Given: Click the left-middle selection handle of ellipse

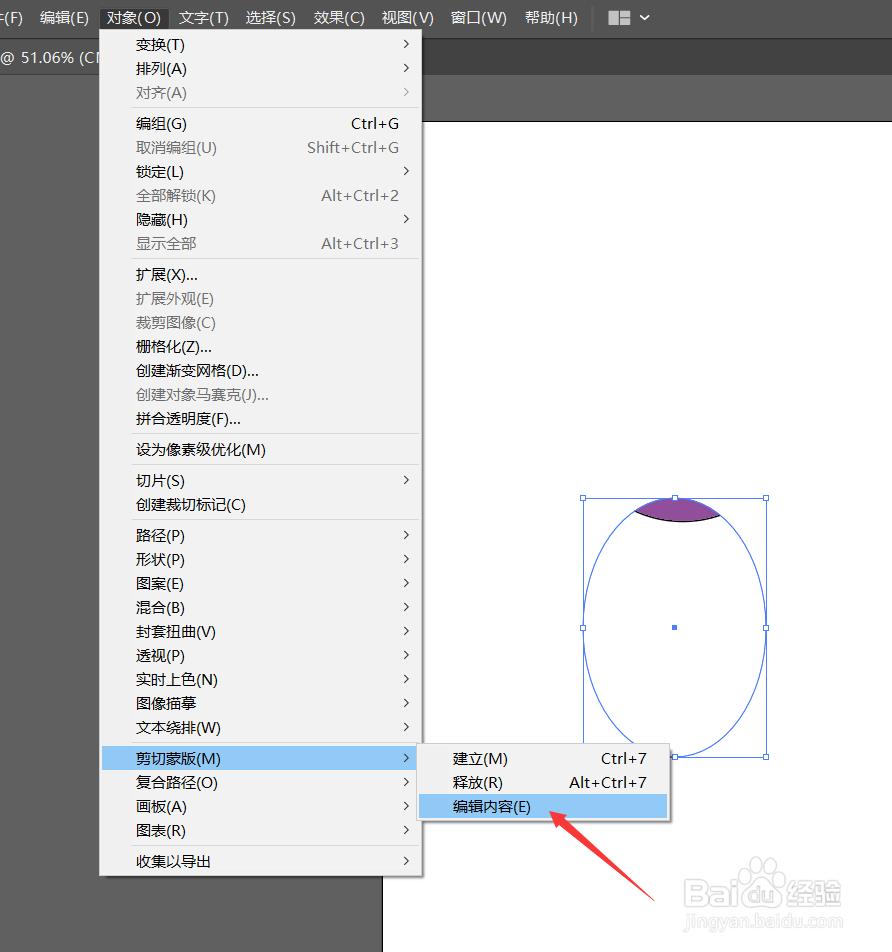Looking at the screenshot, I should 583,628.
